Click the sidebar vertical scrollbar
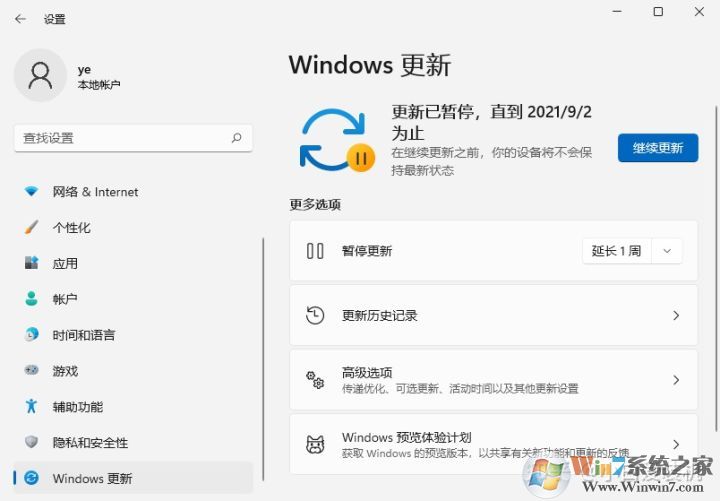Screen dimensions: 720x501 (x=263, y=359)
